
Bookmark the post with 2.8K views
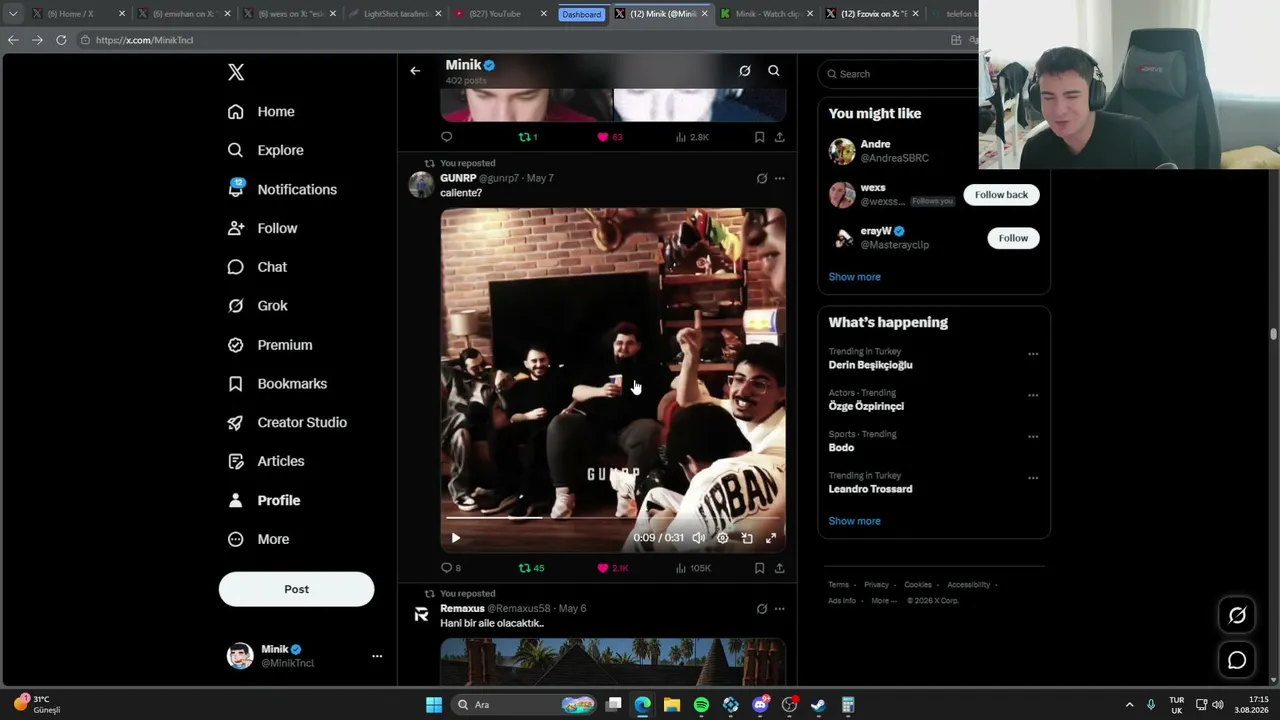point(760,137)
